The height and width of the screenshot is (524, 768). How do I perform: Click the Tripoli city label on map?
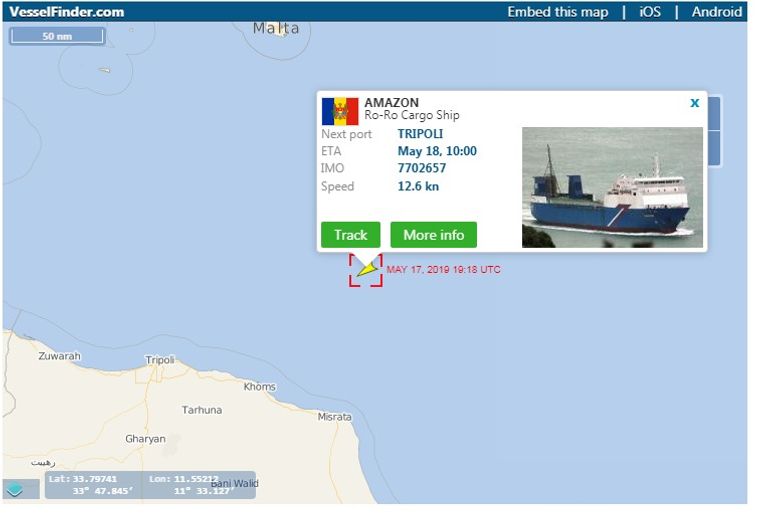[160, 360]
